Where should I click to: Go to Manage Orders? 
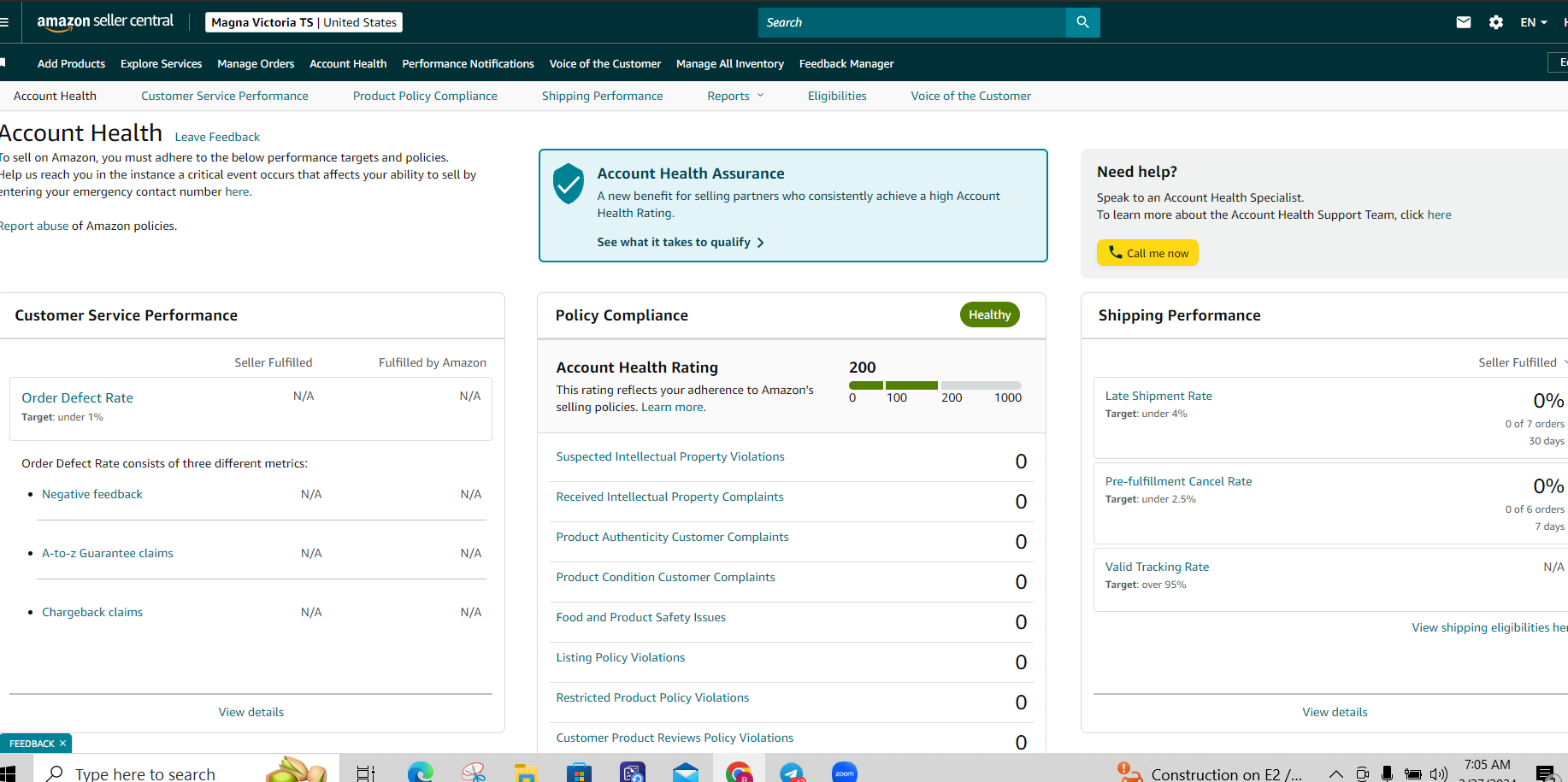click(x=256, y=63)
